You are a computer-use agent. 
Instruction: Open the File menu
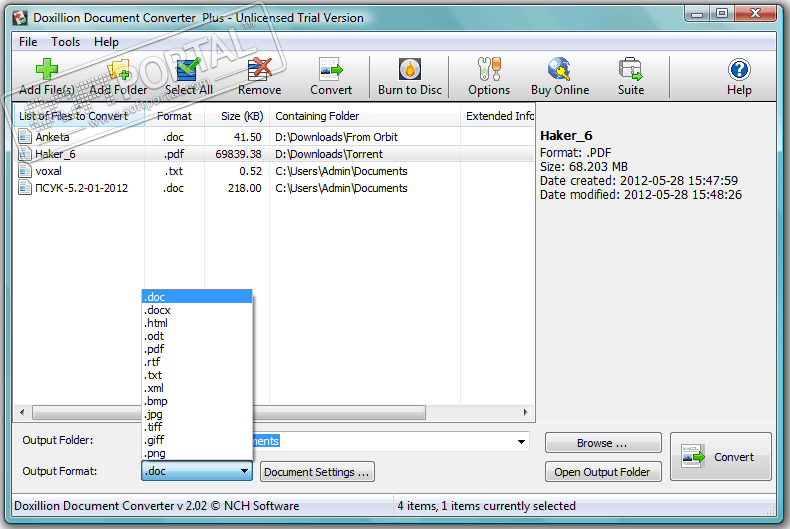point(28,42)
